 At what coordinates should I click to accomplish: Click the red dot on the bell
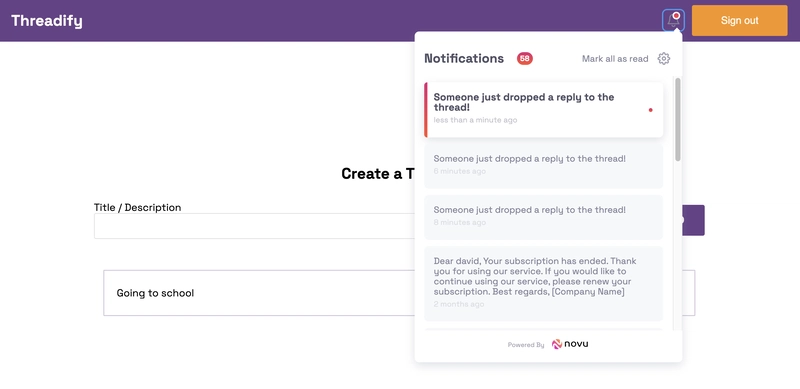(677, 16)
